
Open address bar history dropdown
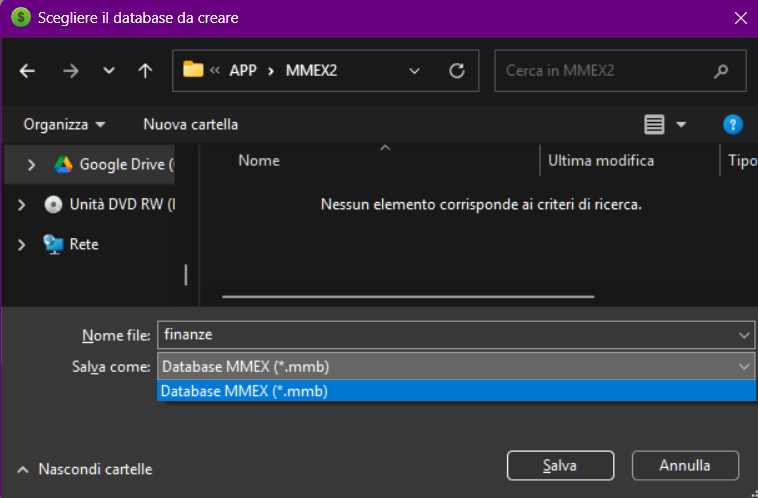click(x=414, y=71)
